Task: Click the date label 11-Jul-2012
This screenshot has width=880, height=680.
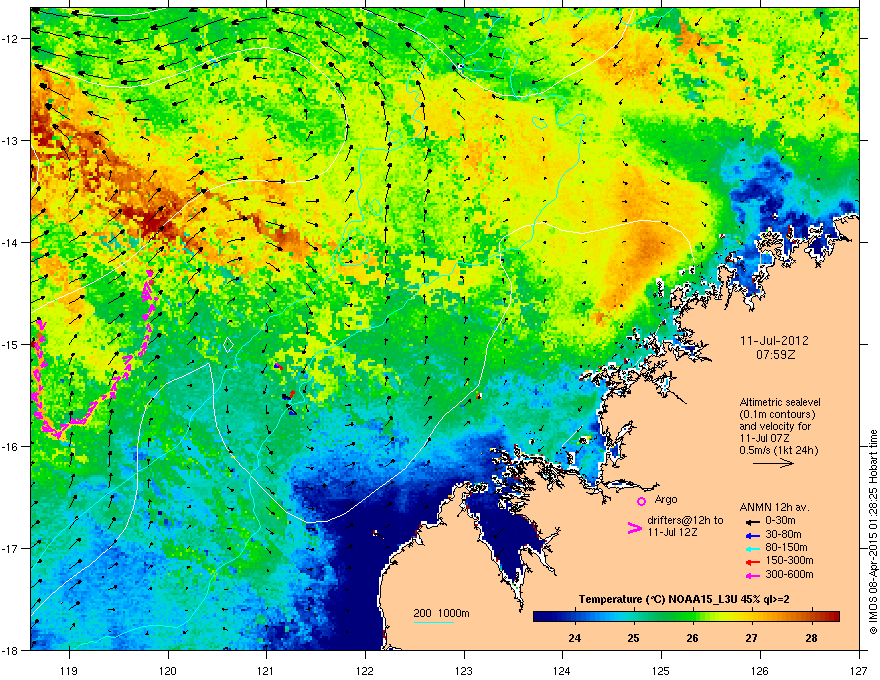Action: [774, 341]
